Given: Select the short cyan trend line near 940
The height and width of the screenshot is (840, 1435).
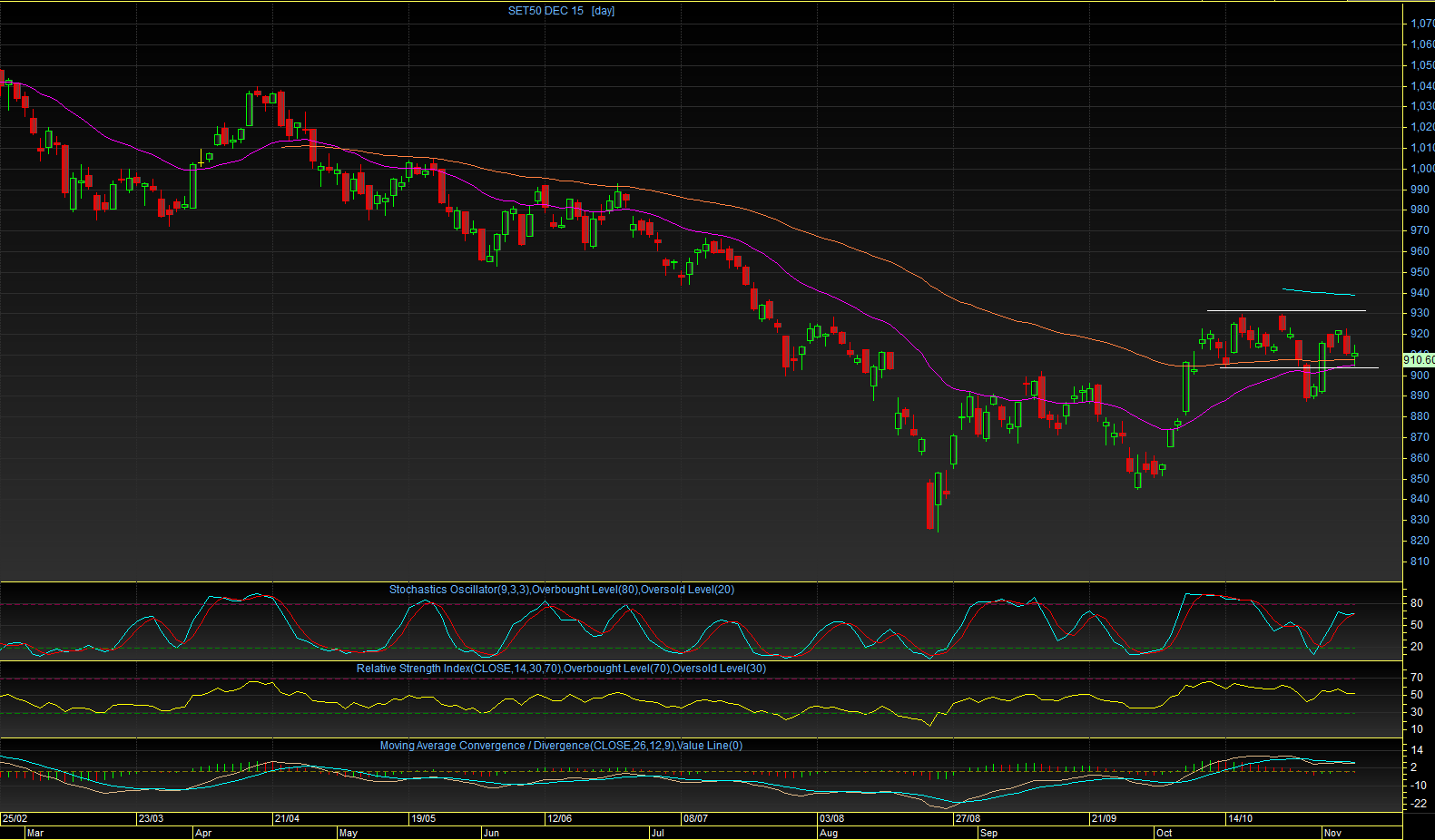Looking at the screenshot, I should pyautogui.click(x=1318, y=292).
